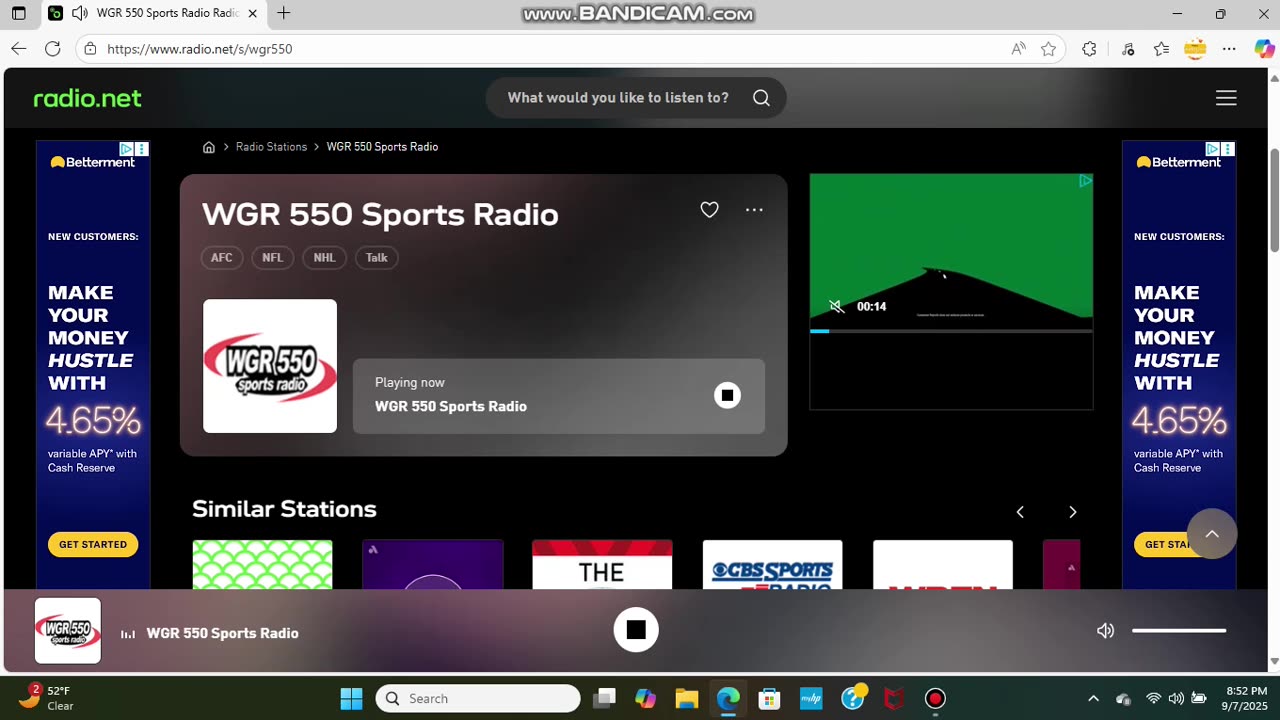The image size is (1280, 720).
Task: Select the AFC tag
Action: click(x=222, y=258)
